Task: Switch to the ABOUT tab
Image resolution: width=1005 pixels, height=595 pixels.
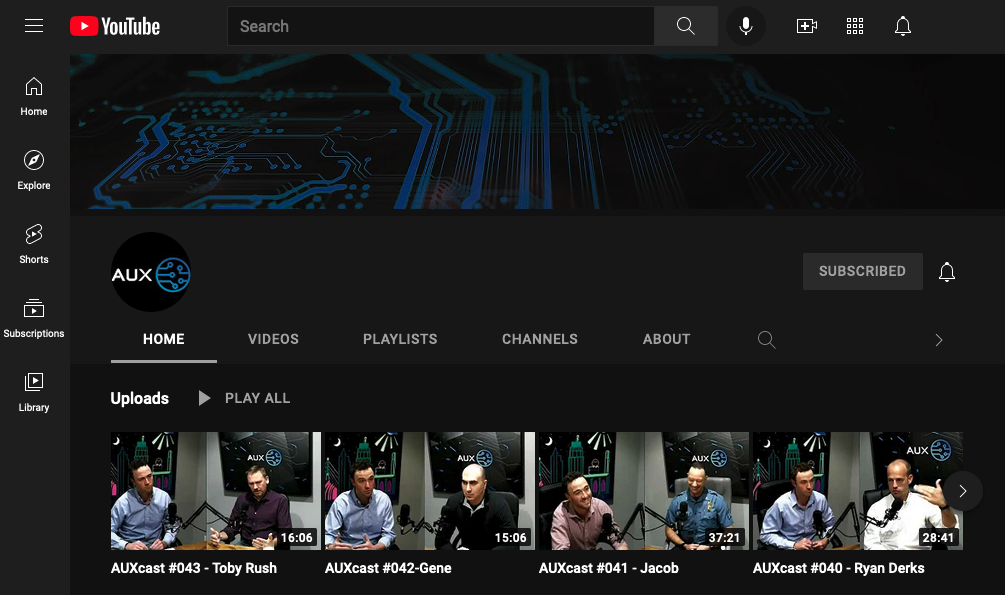Action: [x=667, y=339]
